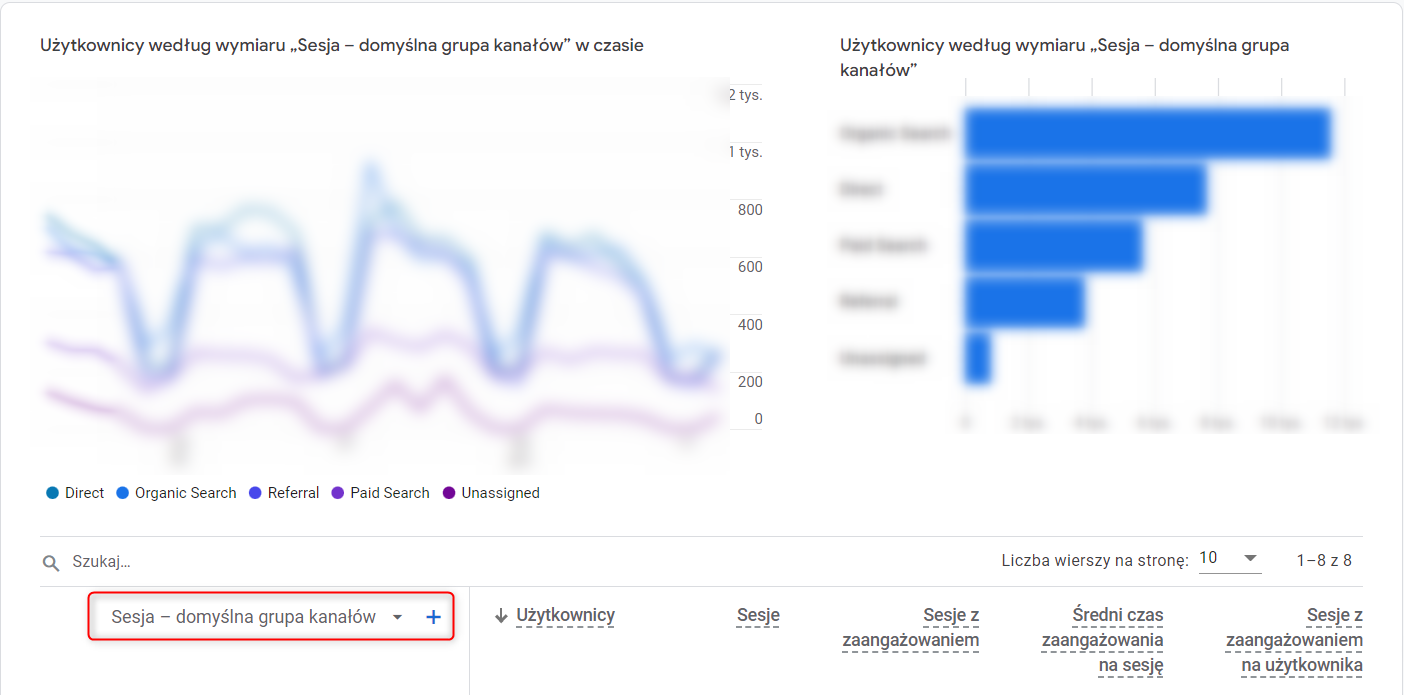
Task: Click the 1–8 z 8 pagination text
Action: click(x=1324, y=560)
